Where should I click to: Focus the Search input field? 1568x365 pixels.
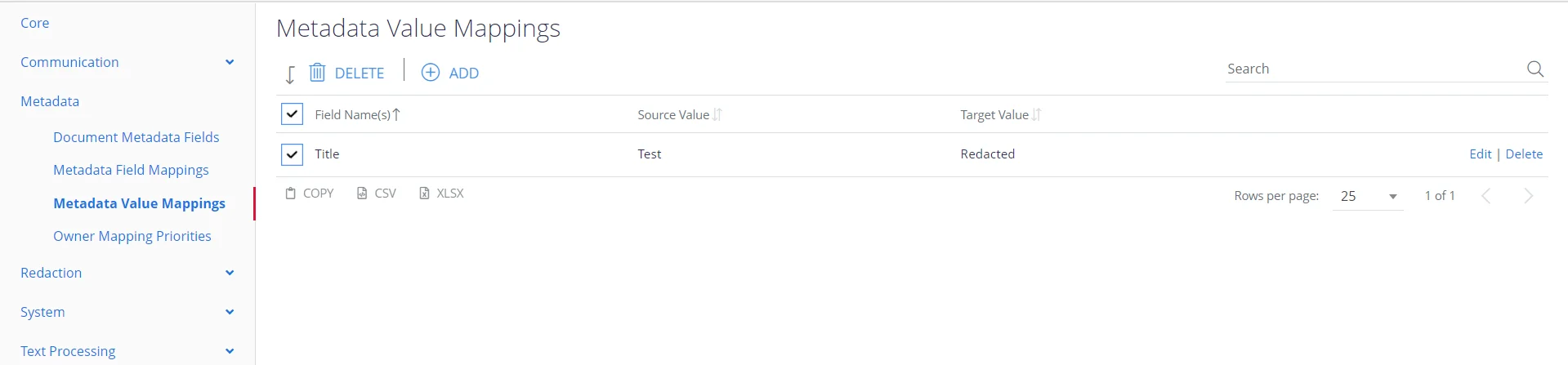(1373, 69)
